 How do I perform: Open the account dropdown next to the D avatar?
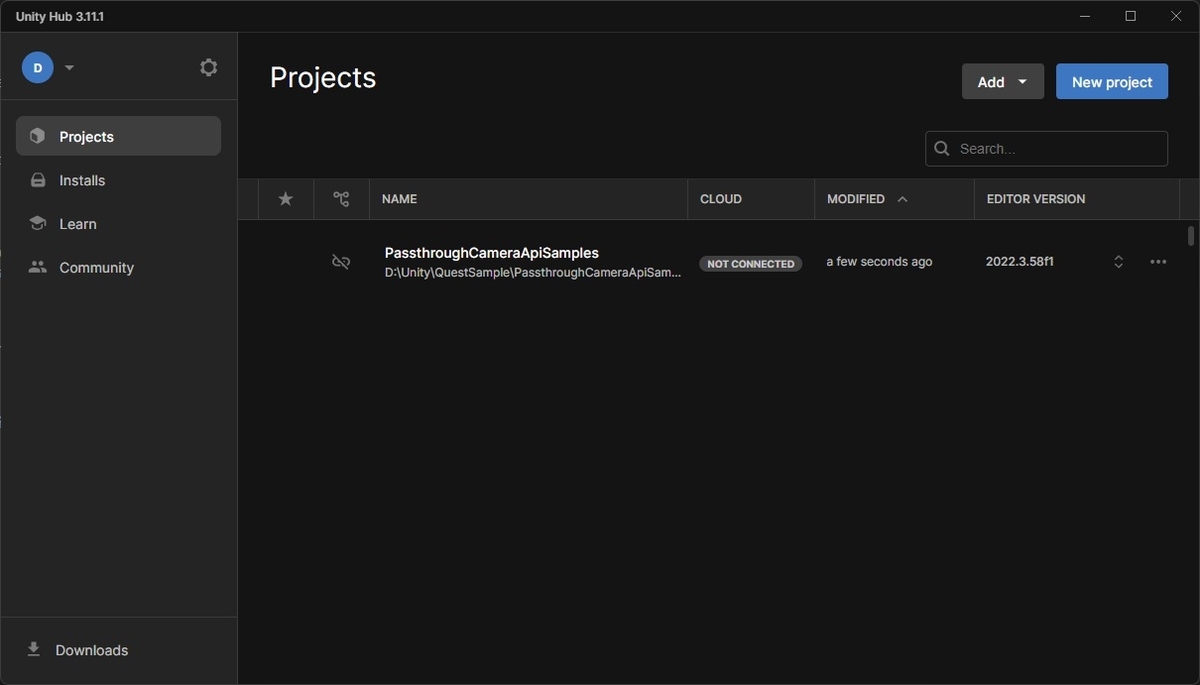pos(68,66)
